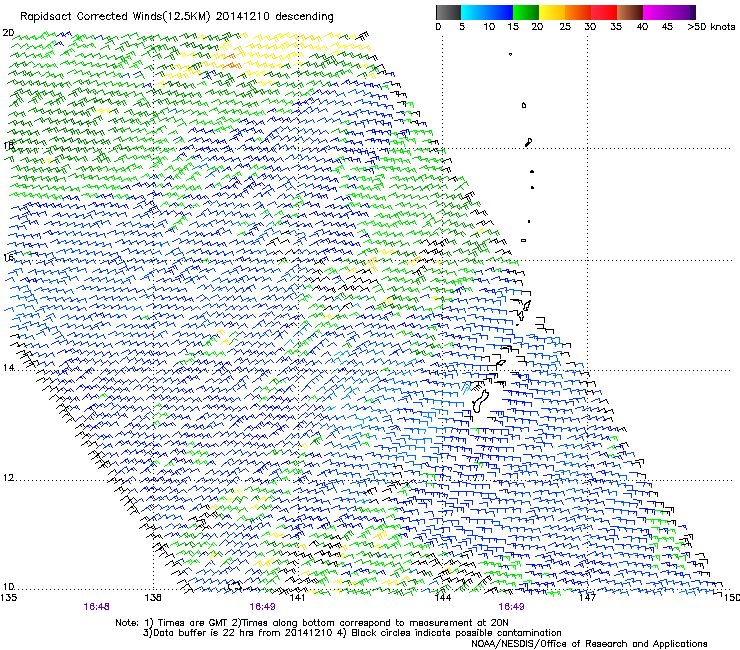Click the '20141210 descending' date in title
The height and width of the screenshot is (650, 740).
[x=275, y=17]
